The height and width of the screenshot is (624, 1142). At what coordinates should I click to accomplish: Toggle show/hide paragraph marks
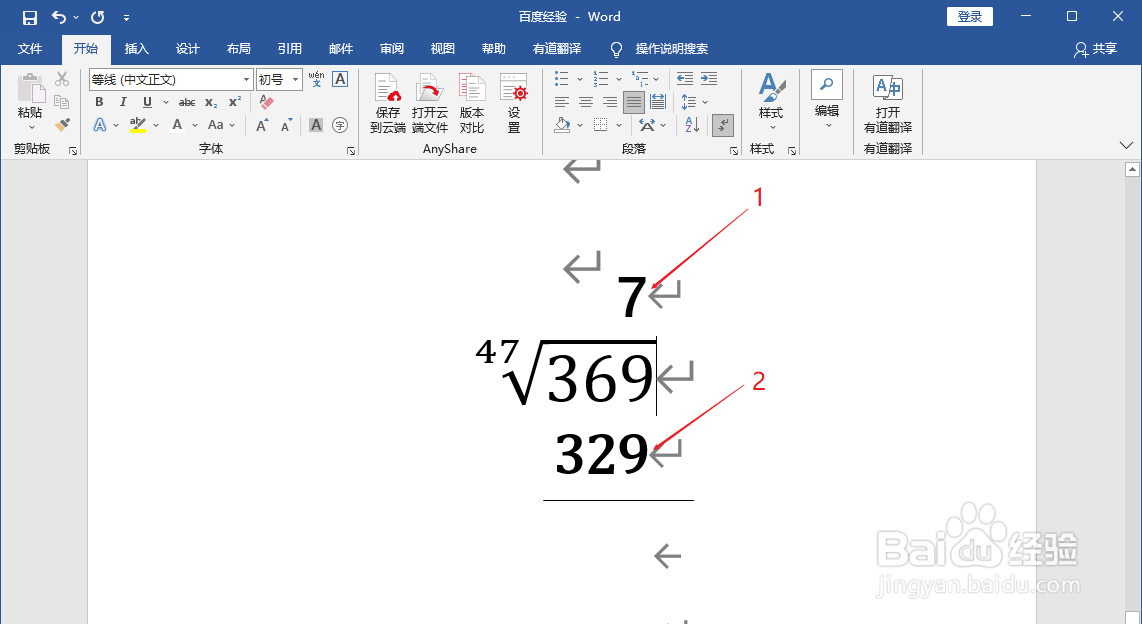pos(721,125)
